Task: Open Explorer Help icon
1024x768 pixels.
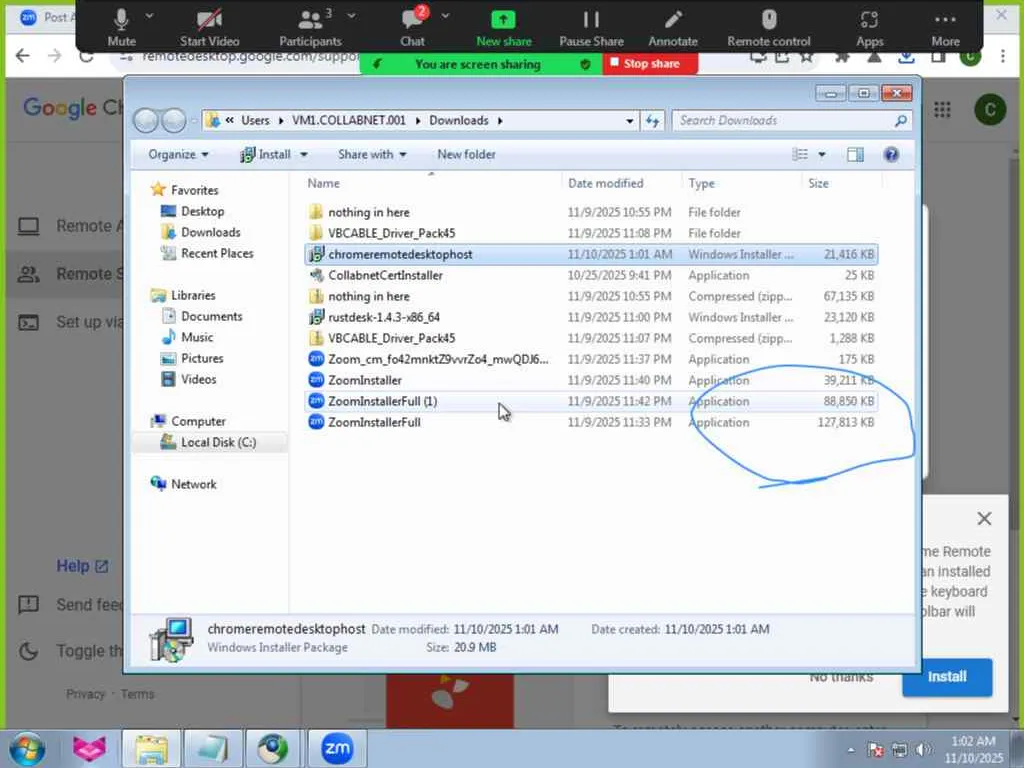Action: [x=891, y=155]
